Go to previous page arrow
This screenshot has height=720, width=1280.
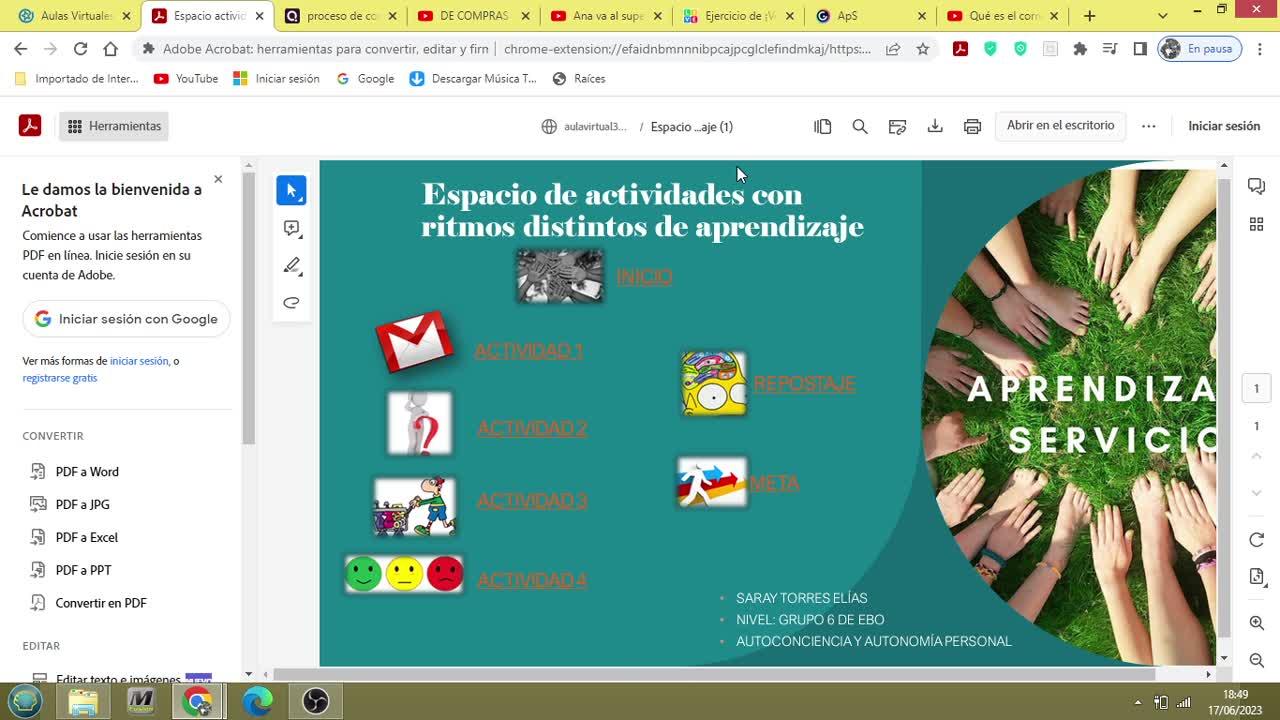[1257, 456]
